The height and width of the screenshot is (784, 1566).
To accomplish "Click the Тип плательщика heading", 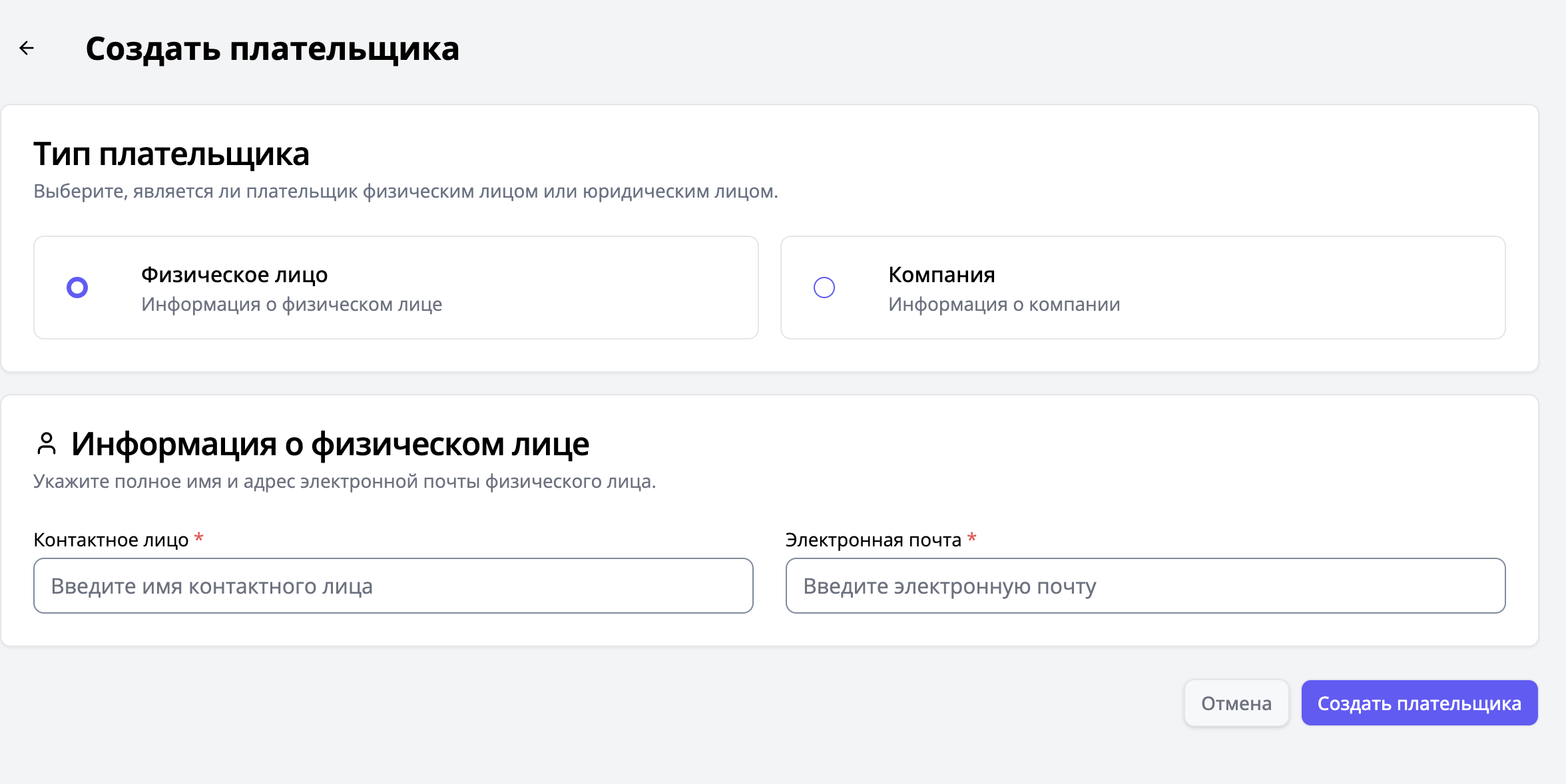I will (x=171, y=154).
